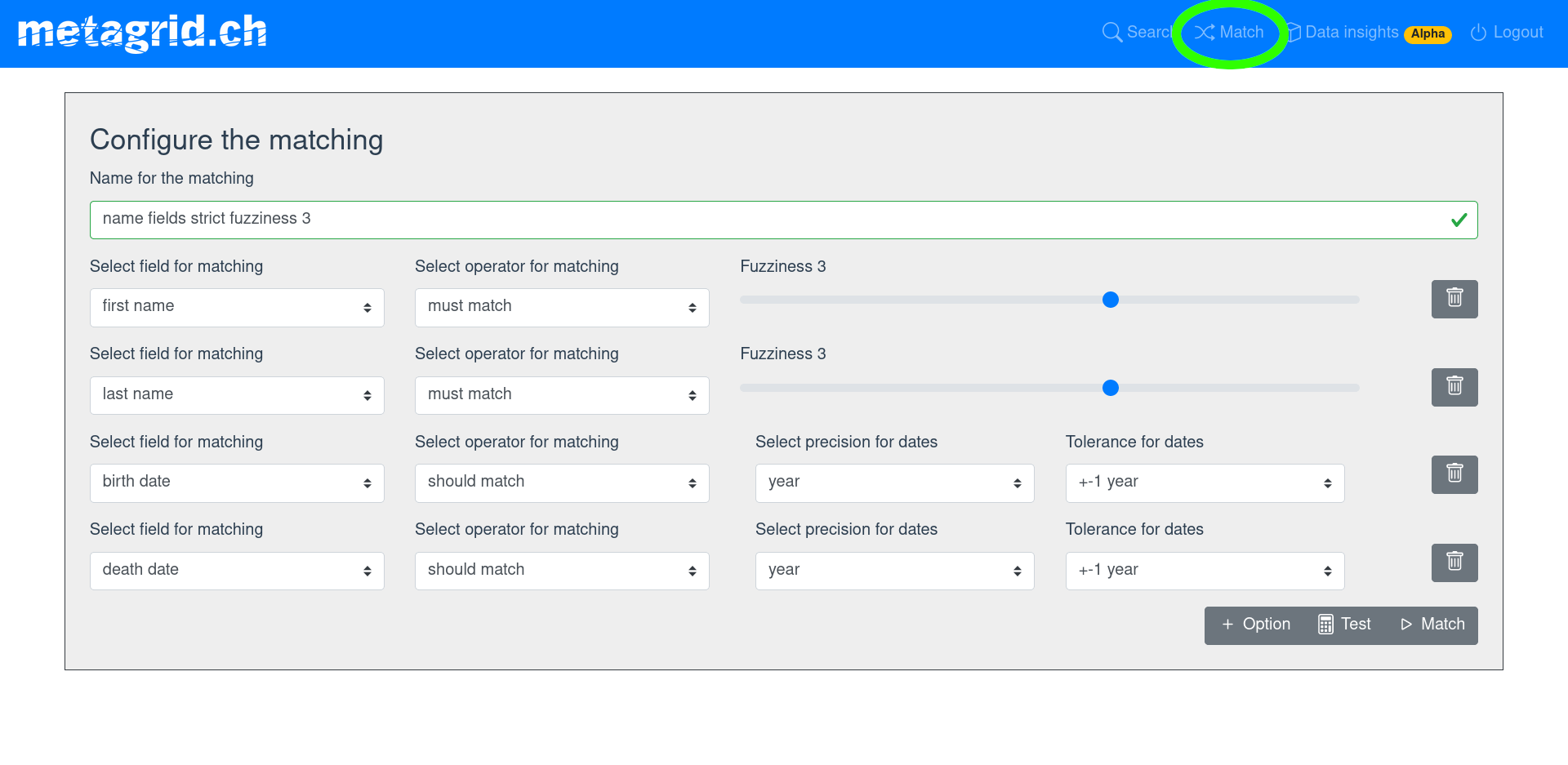Delete the first name matching row
1568x765 pixels.
(1454, 299)
